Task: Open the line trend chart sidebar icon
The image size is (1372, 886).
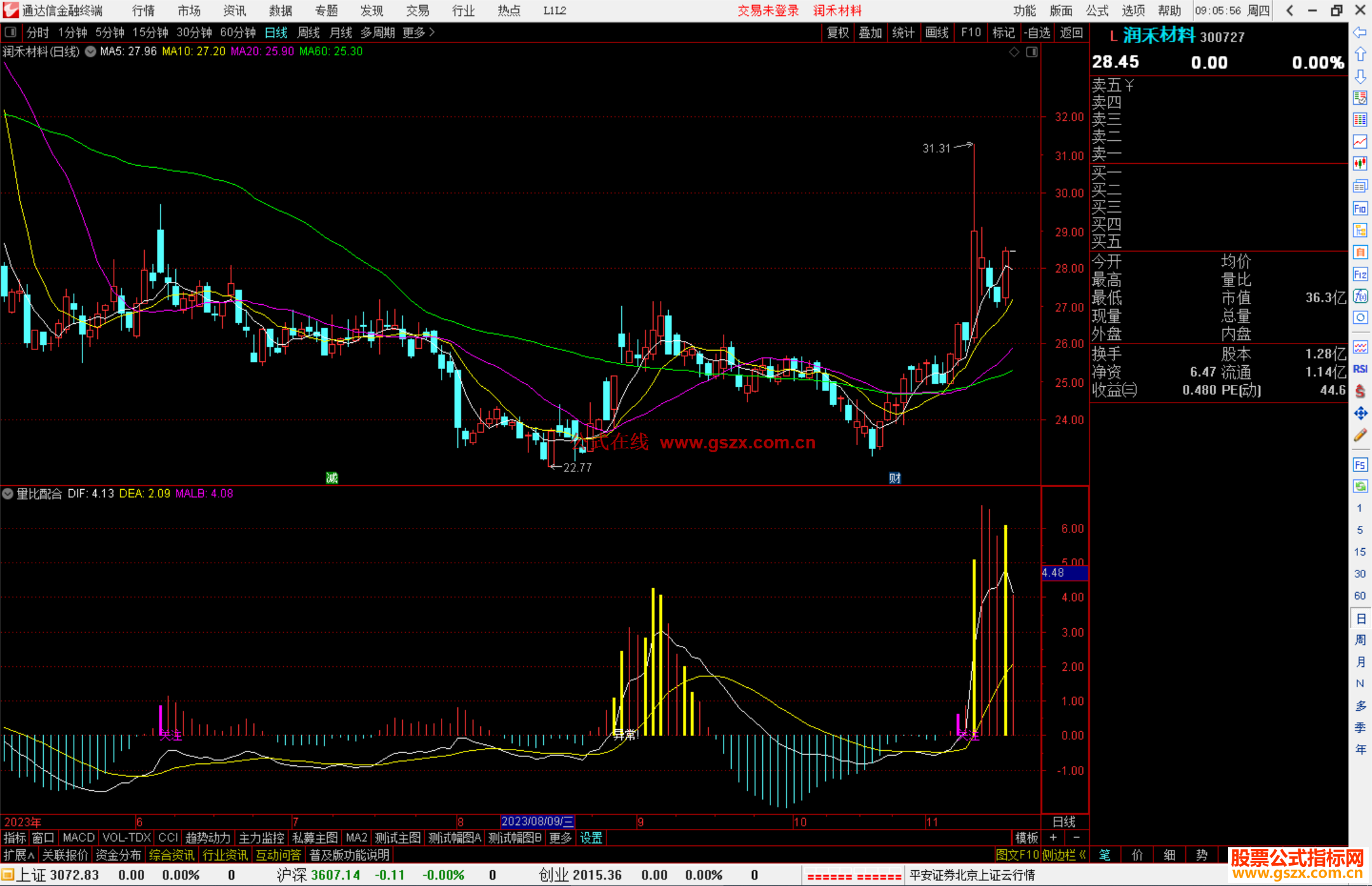Action: 1360,142
